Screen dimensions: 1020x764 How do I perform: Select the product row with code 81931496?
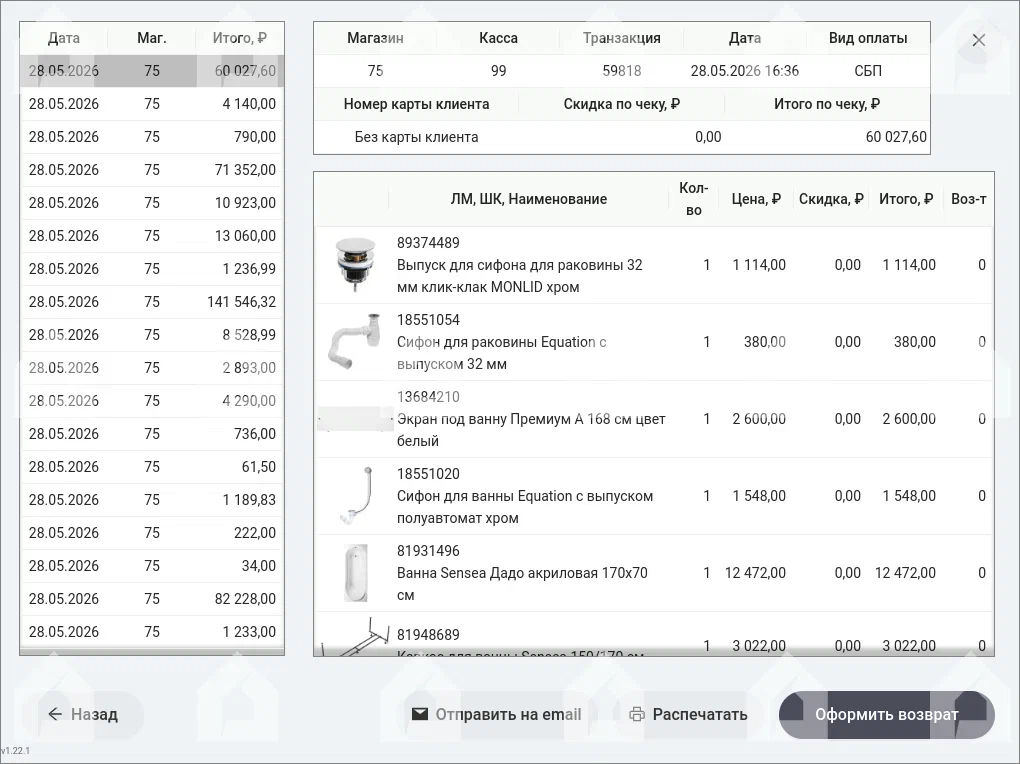(654, 573)
